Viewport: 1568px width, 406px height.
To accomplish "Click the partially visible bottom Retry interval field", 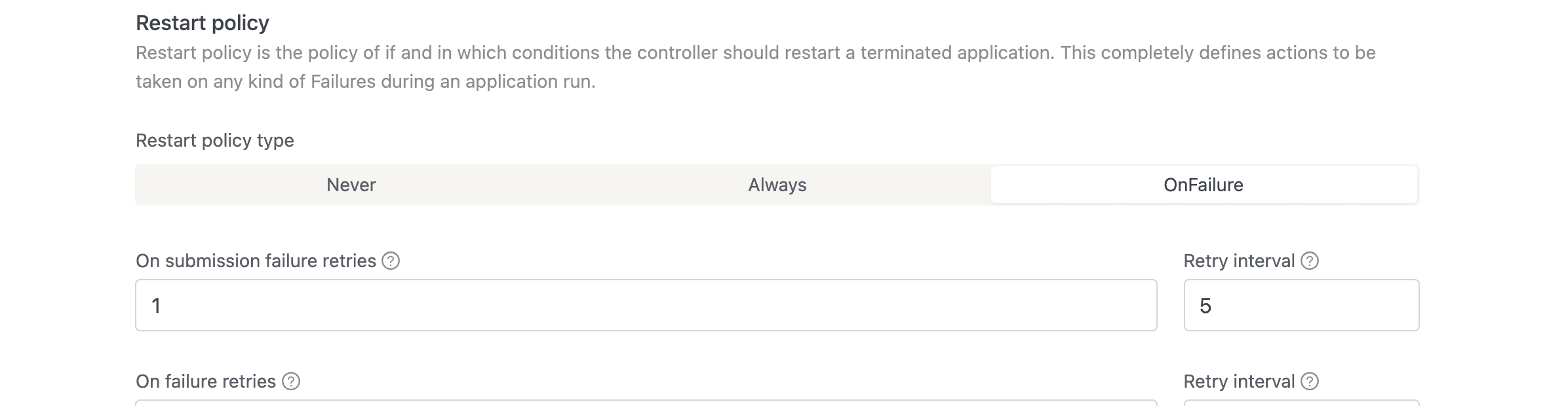I will pyautogui.click(x=1301, y=402).
